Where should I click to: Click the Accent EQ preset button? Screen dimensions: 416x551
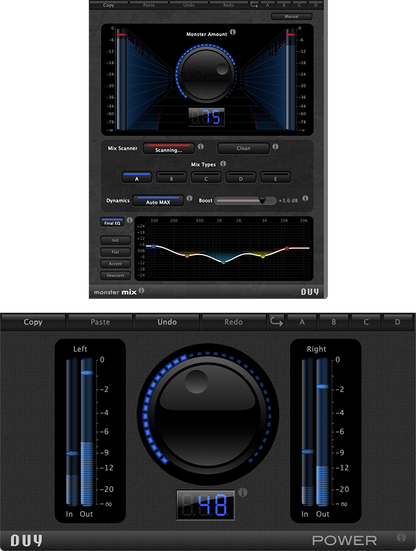point(115,264)
